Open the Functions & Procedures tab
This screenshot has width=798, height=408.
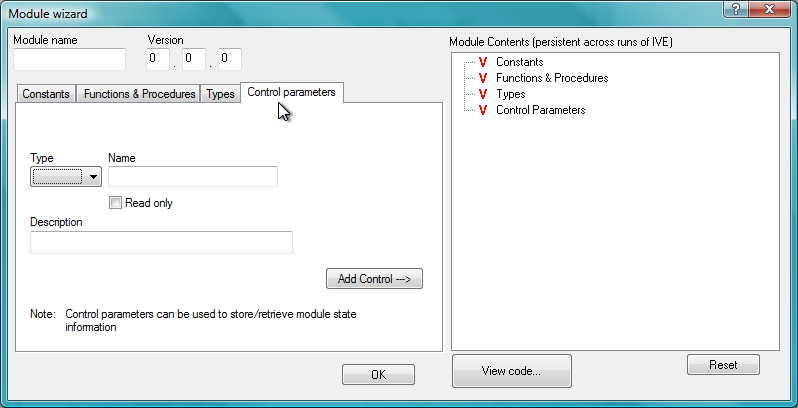pos(139,94)
